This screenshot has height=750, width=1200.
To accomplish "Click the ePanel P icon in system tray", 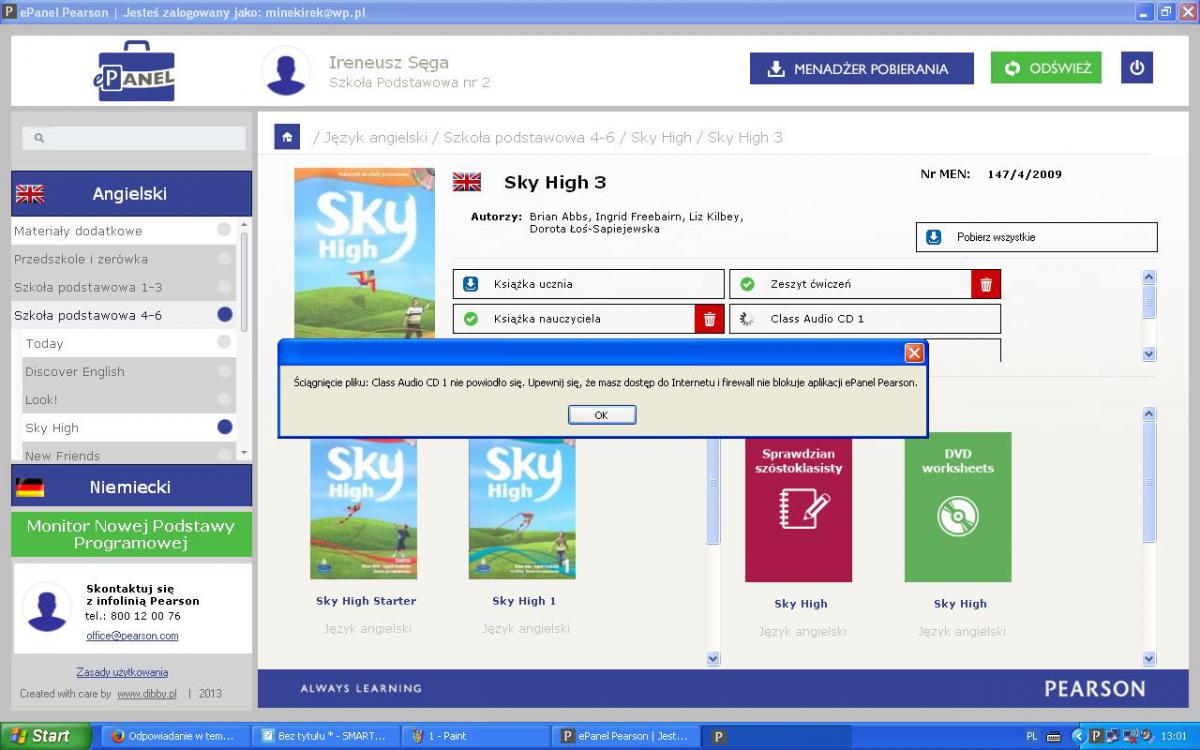I will [x=1096, y=736].
